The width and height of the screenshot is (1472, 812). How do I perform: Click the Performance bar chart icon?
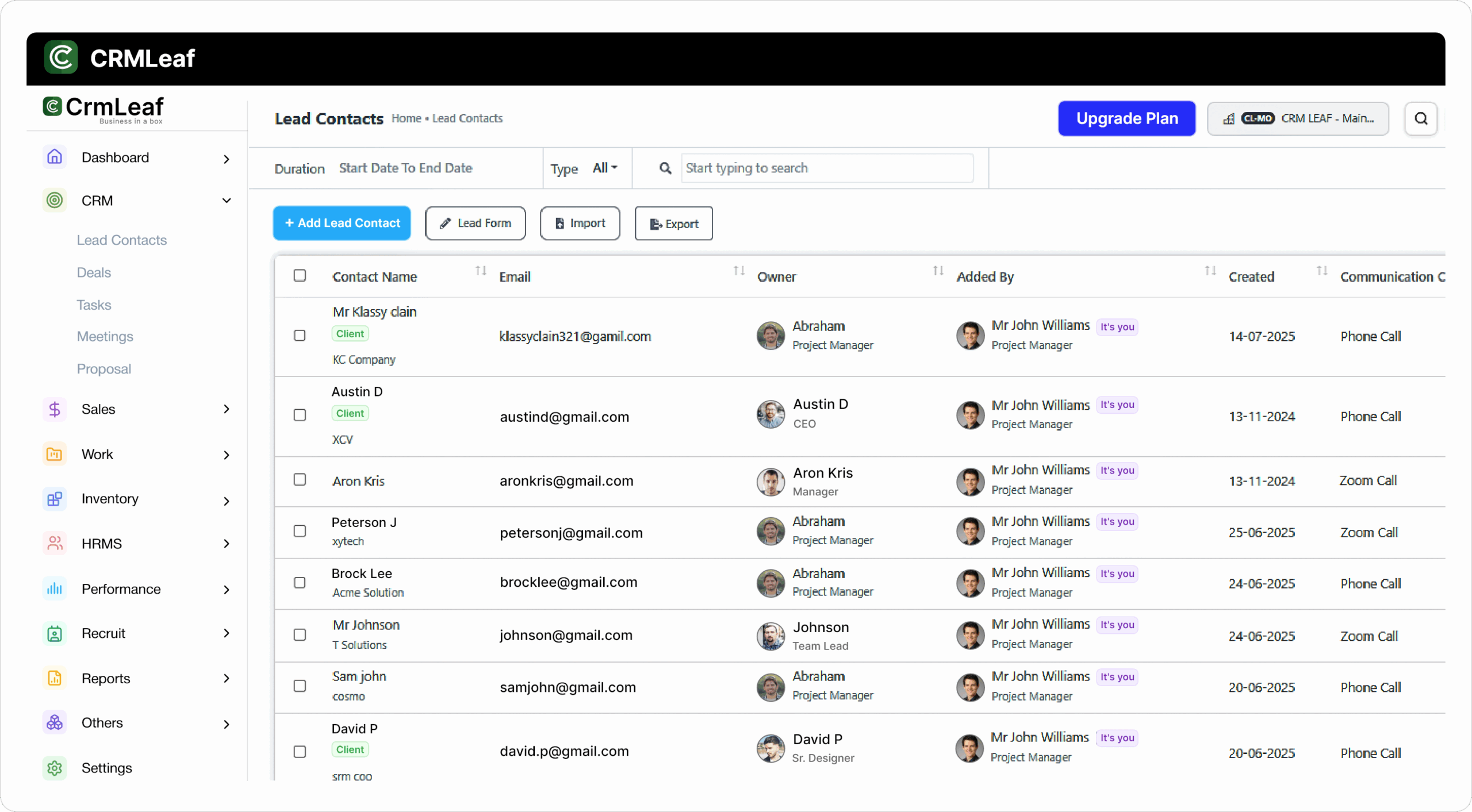point(55,589)
